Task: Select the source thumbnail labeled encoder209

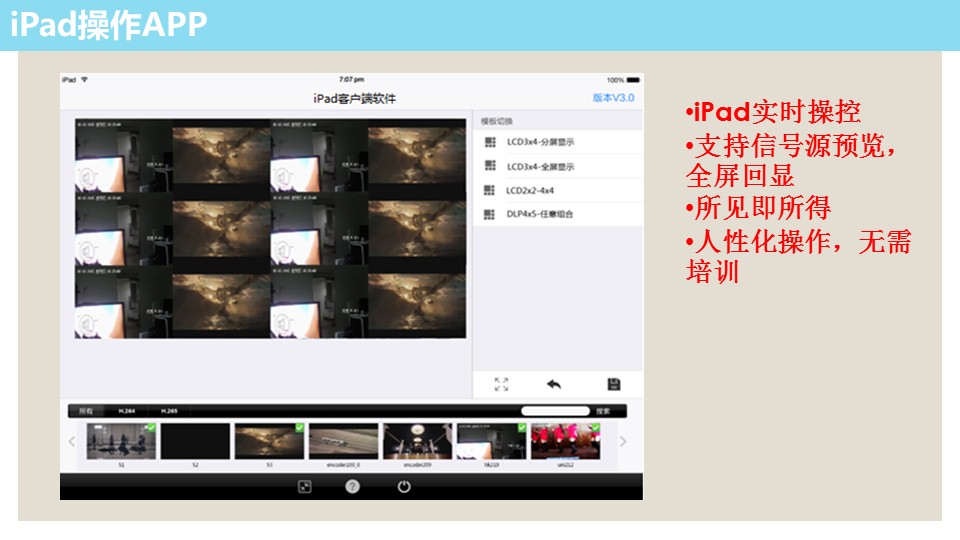Action: click(418, 441)
